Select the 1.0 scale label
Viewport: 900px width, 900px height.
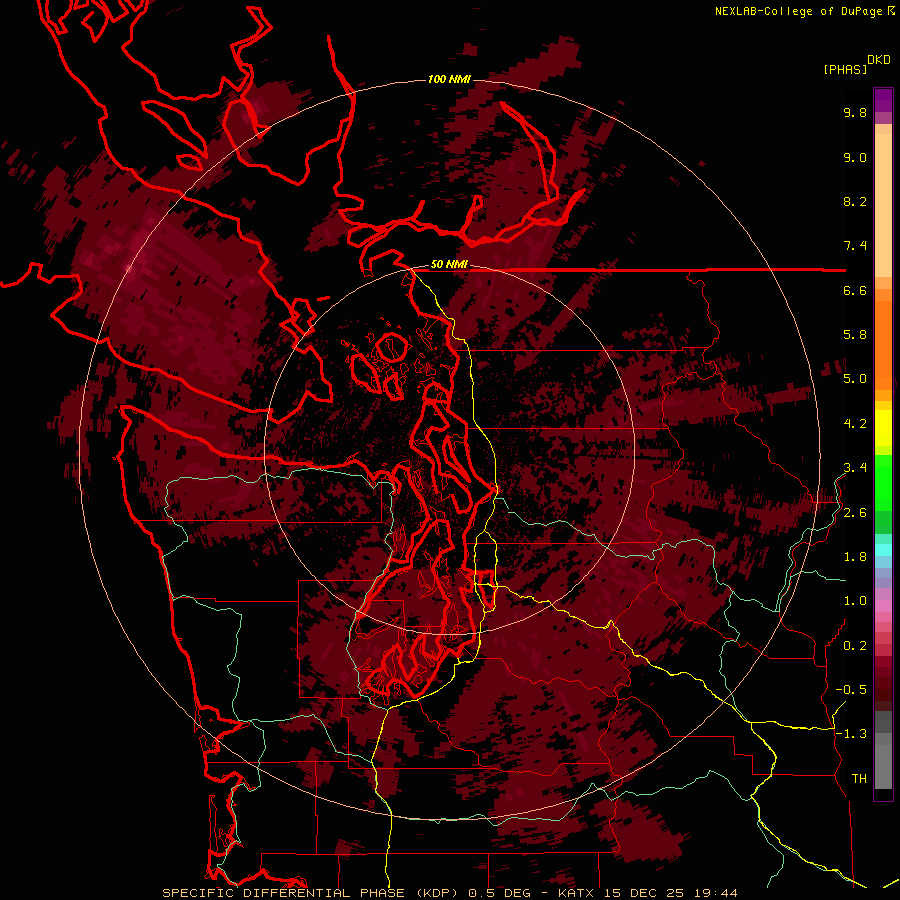855,601
